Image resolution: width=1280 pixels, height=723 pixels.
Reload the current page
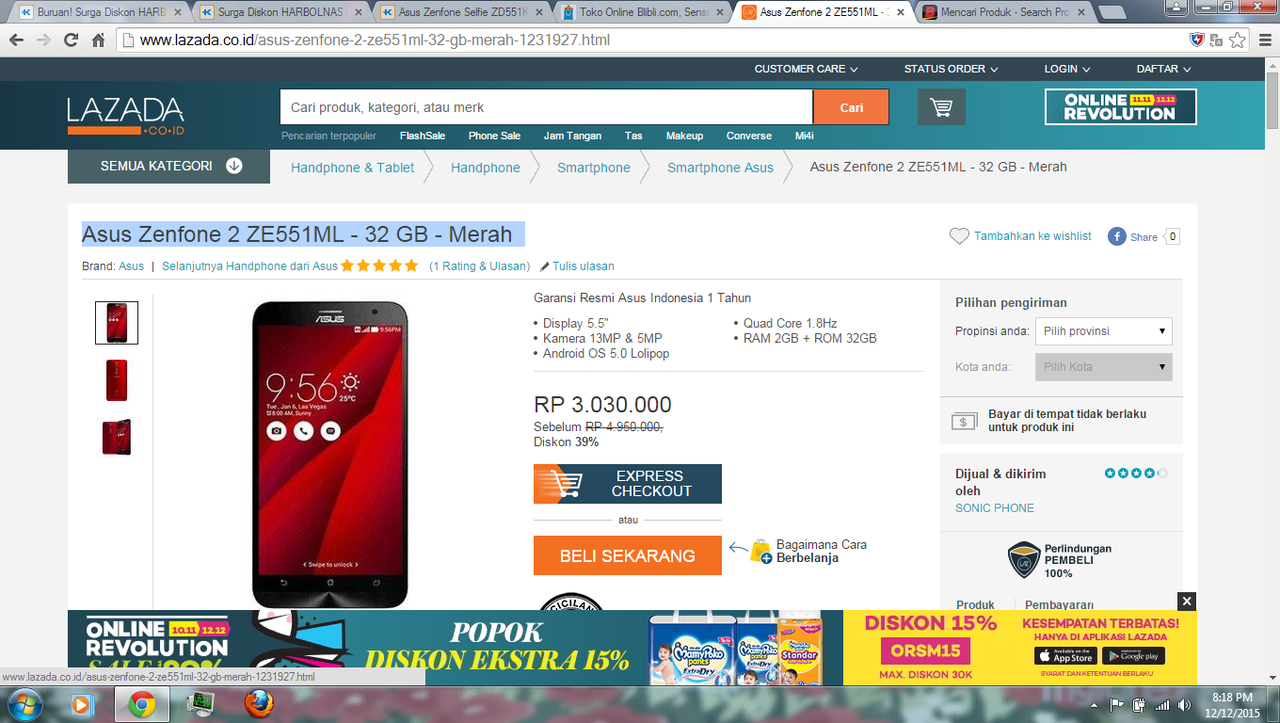[x=71, y=40]
